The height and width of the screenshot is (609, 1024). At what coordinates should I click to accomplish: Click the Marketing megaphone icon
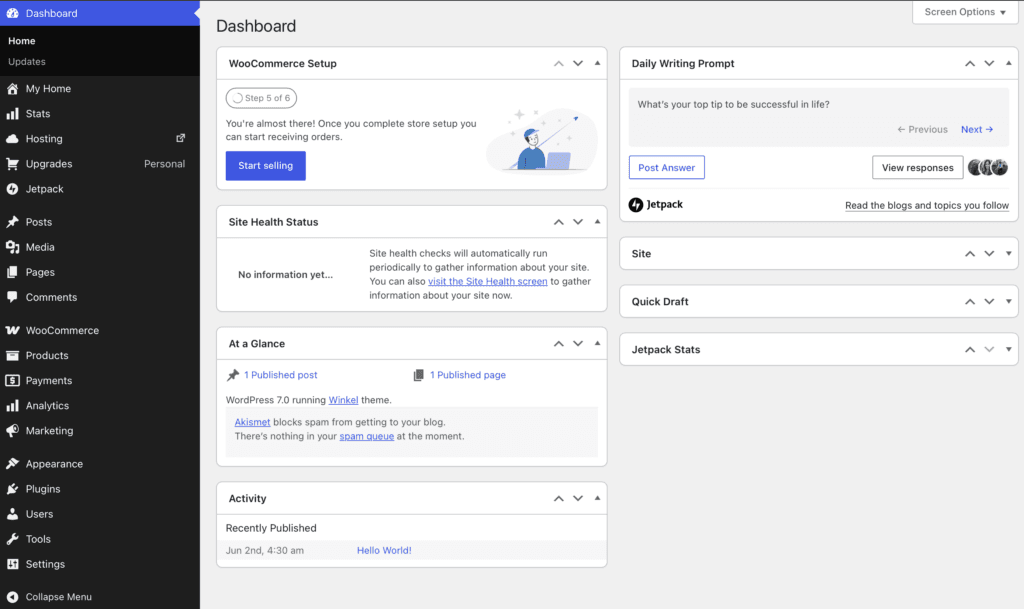pos(12,431)
